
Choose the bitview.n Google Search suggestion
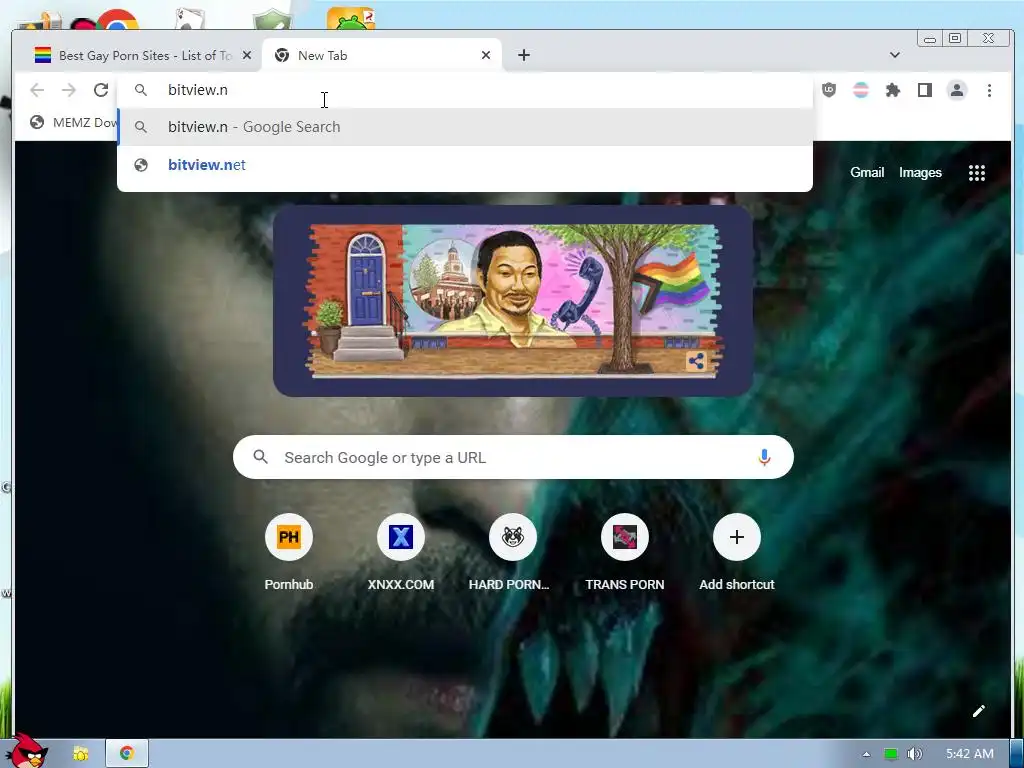point(465,127)
